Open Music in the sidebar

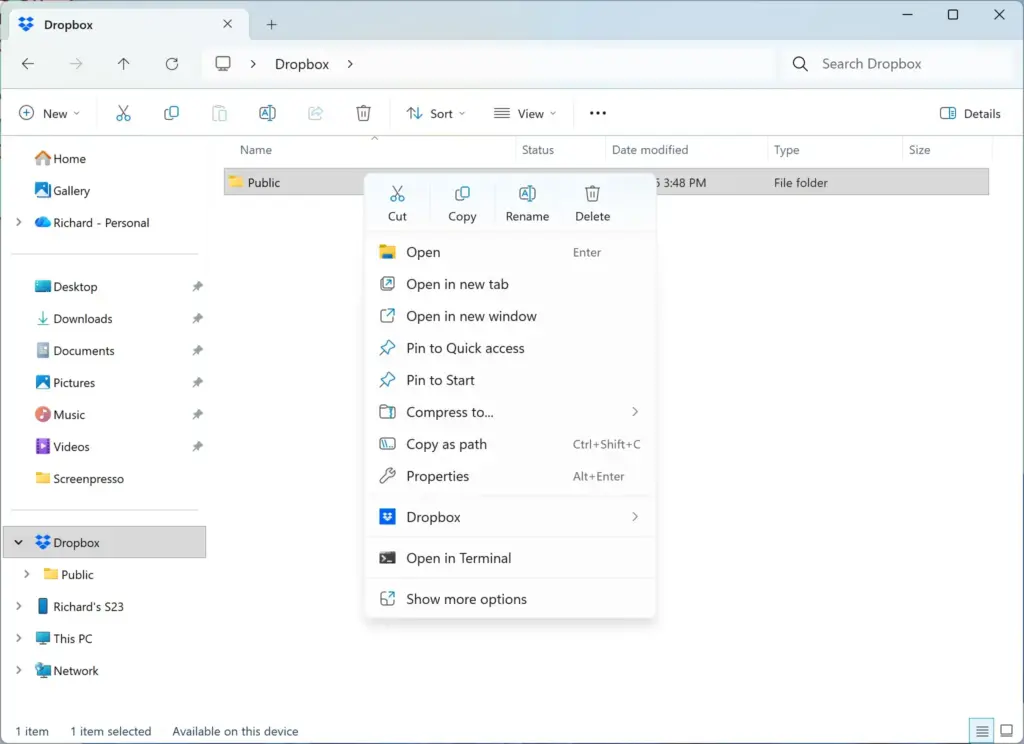[x=69, y=415]
